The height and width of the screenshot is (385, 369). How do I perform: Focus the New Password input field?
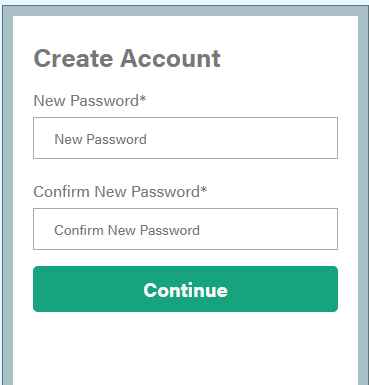[x=185, y=138]
